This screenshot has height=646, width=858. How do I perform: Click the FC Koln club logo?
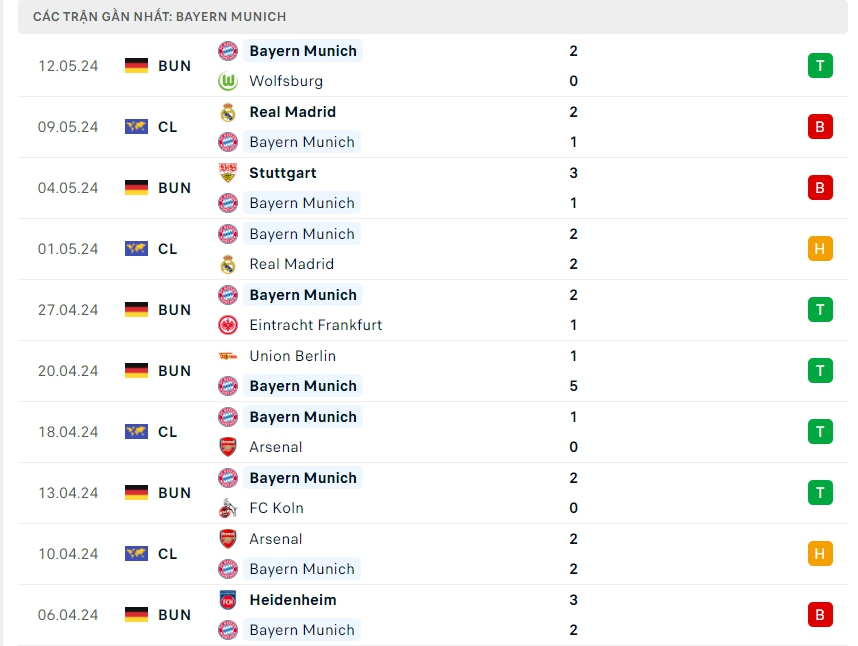[228, 508]
